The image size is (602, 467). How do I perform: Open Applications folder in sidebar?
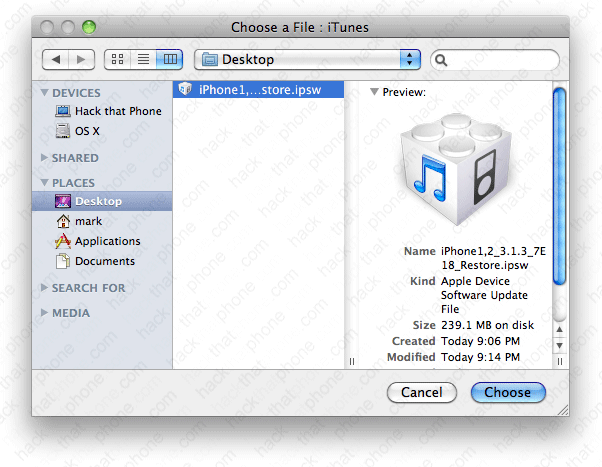[107, 241]
